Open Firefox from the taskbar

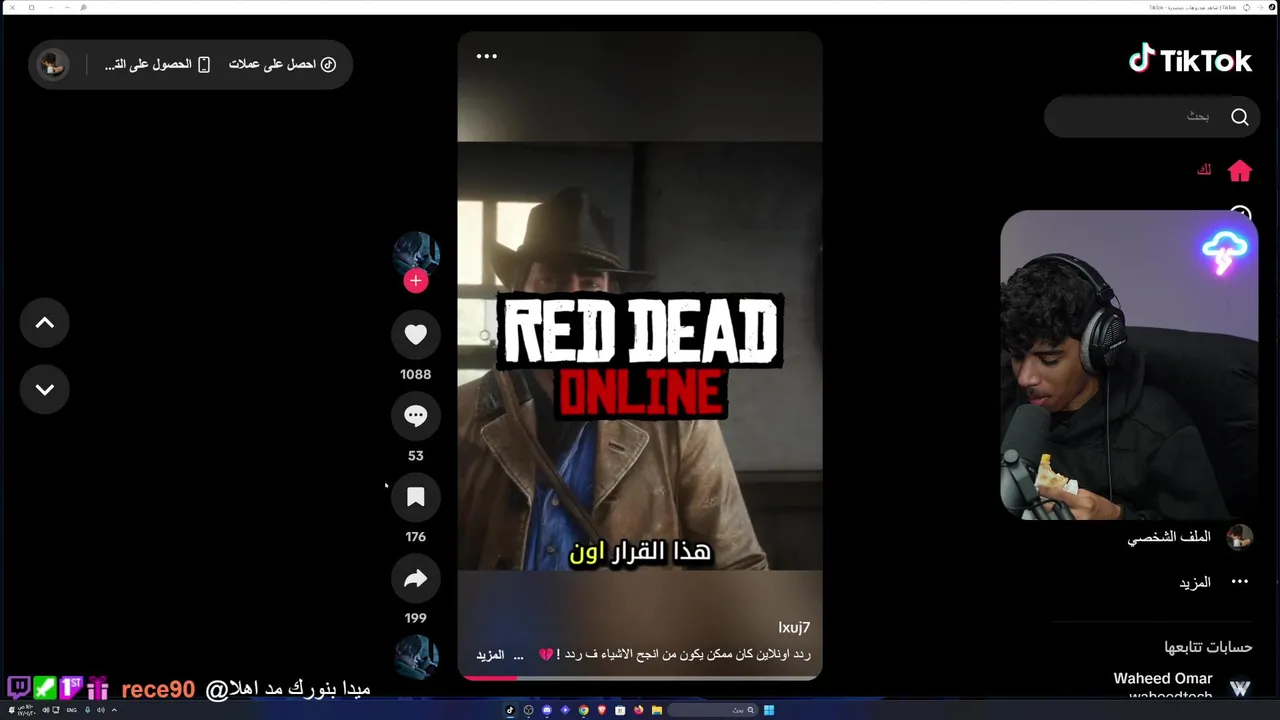pos(638,710)
